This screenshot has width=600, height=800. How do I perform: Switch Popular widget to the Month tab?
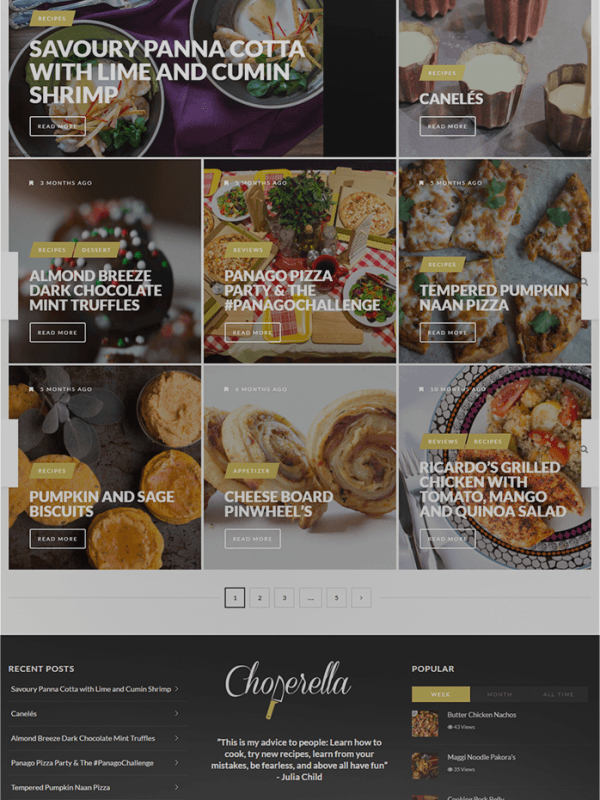click(x=499, y=694)
